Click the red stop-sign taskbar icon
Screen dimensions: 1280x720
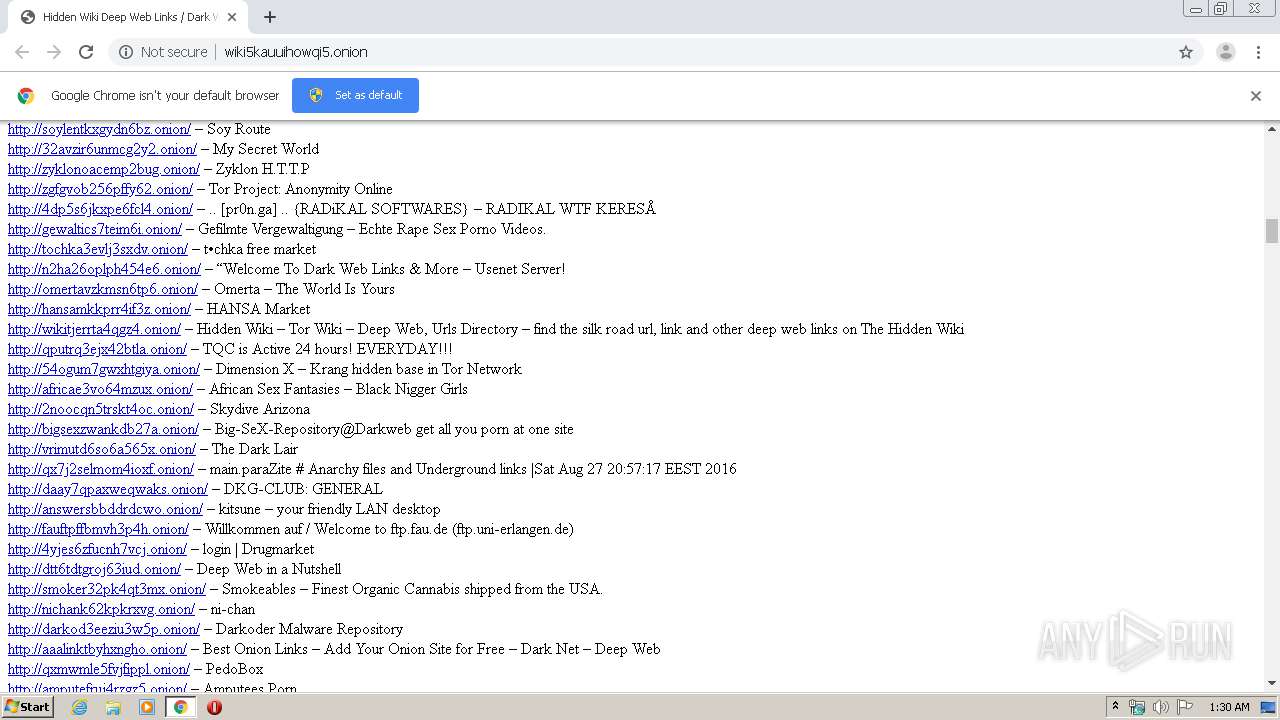point(214,707)
